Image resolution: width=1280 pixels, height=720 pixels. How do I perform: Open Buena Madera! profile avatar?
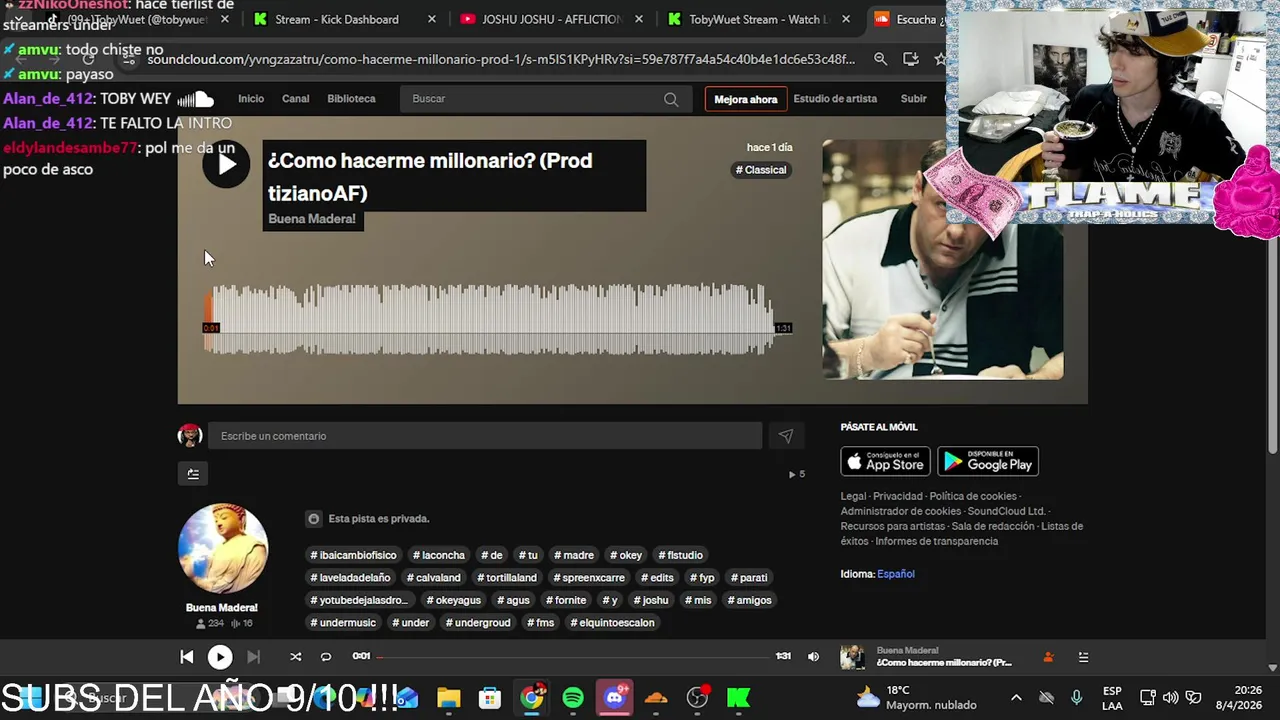223,548
